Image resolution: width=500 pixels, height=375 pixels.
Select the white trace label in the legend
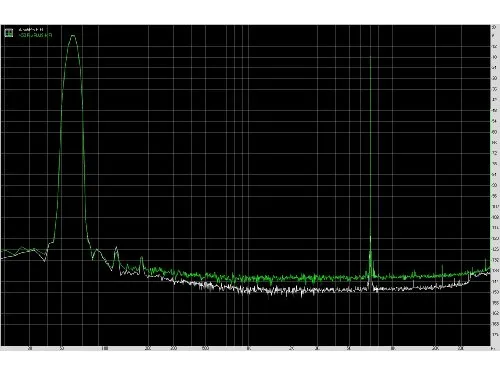pos(31,30)
